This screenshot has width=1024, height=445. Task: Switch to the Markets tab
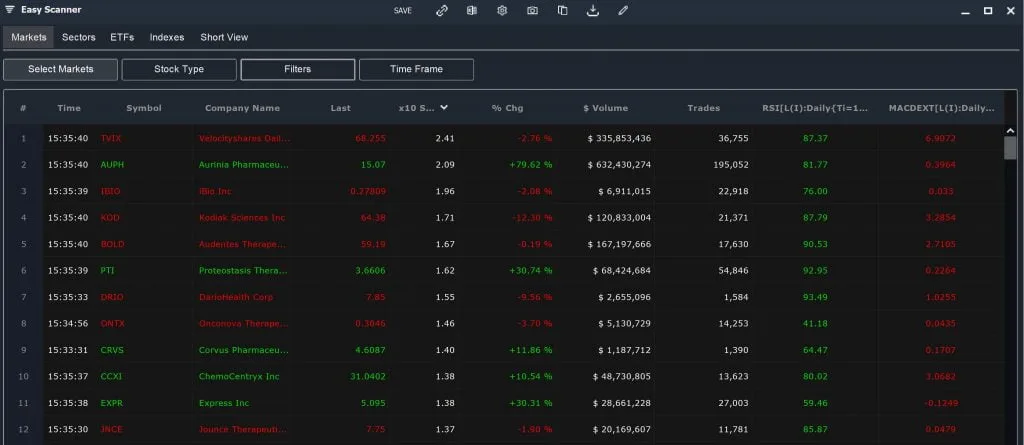pos(29,37)
